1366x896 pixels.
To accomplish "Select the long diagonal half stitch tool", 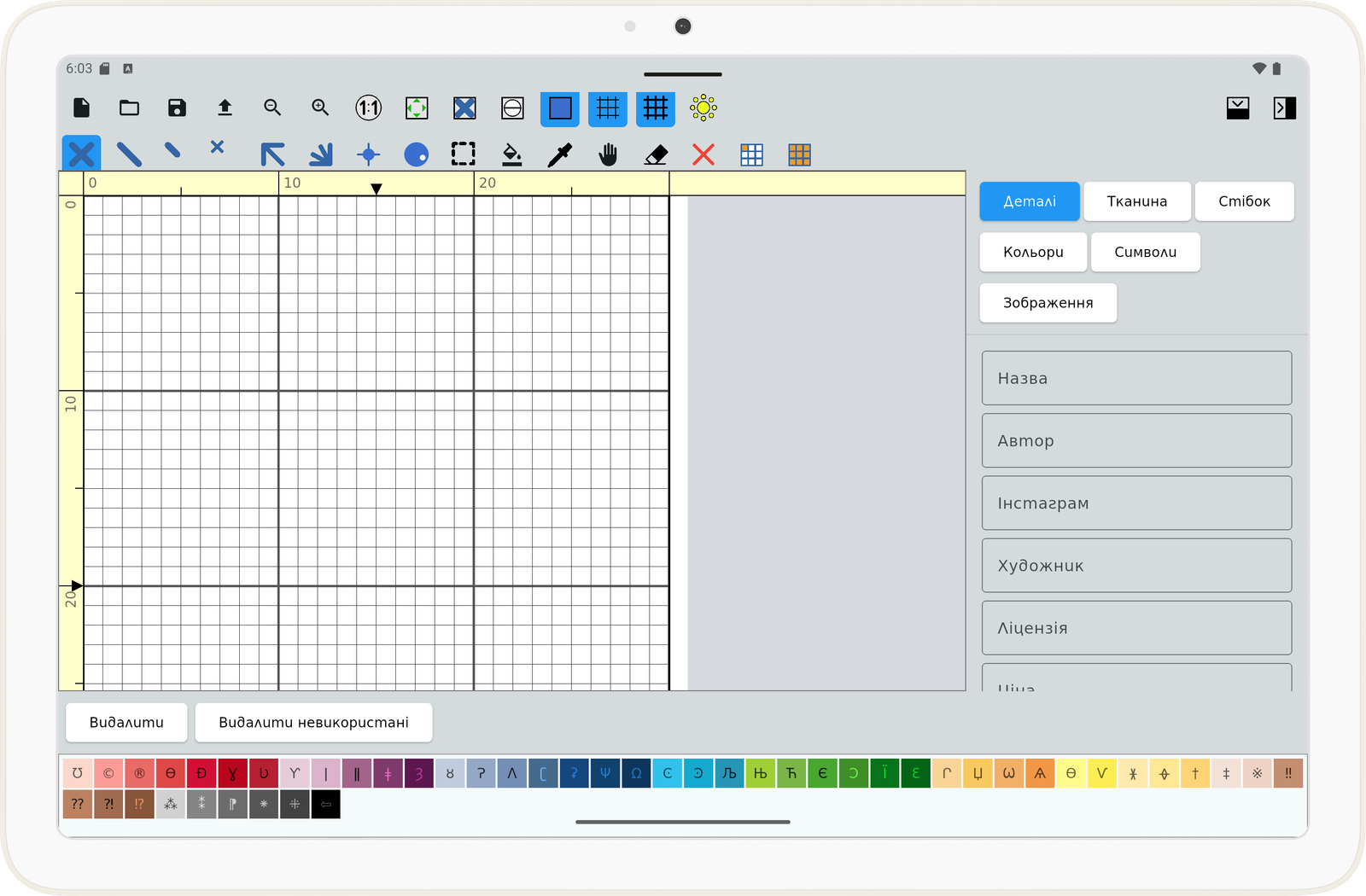I will click(x=129, y=154).
